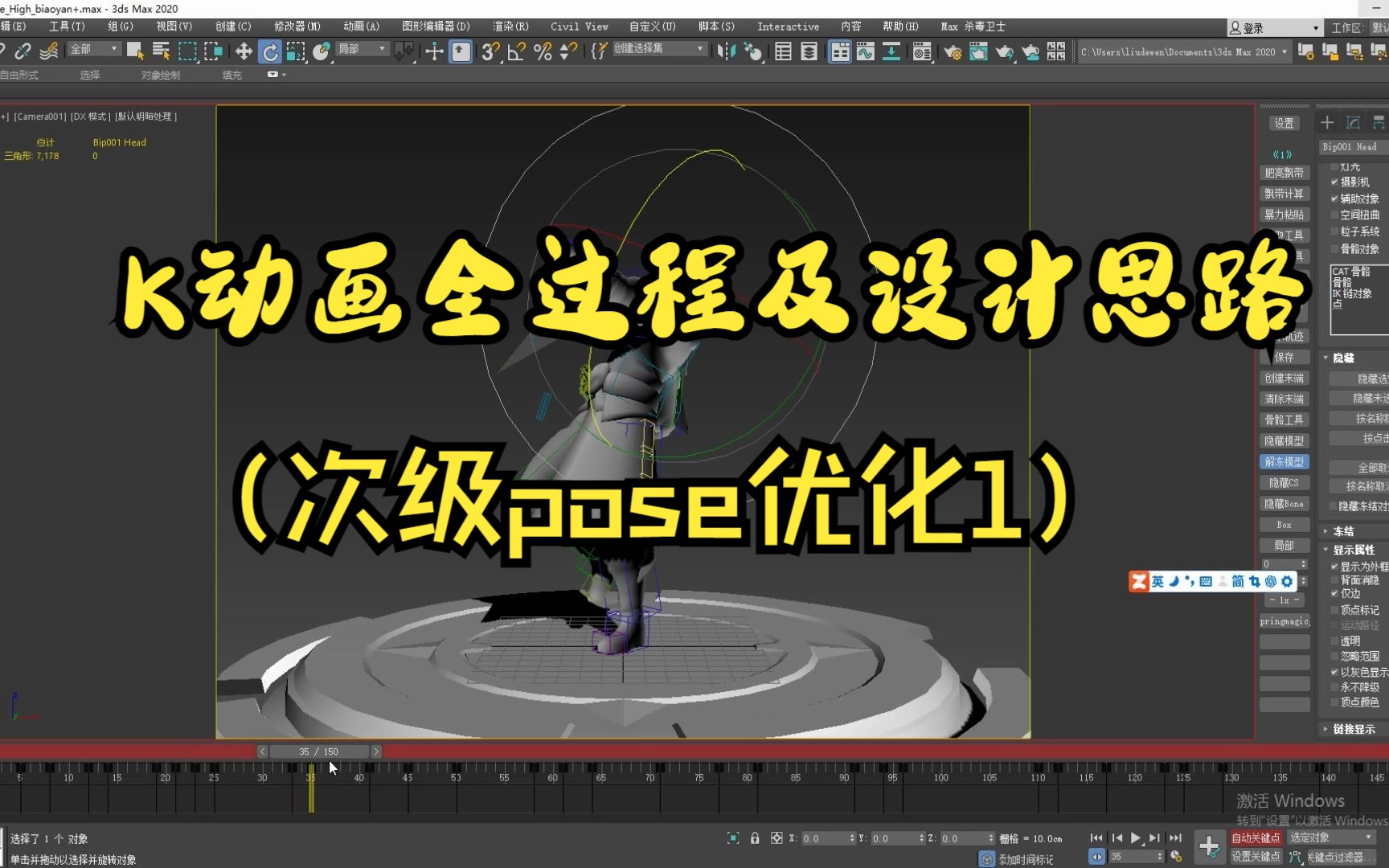The image size is (1389, 868).
Task: Enable the 透明 checkbox
Action: [x=1334, y=641]
